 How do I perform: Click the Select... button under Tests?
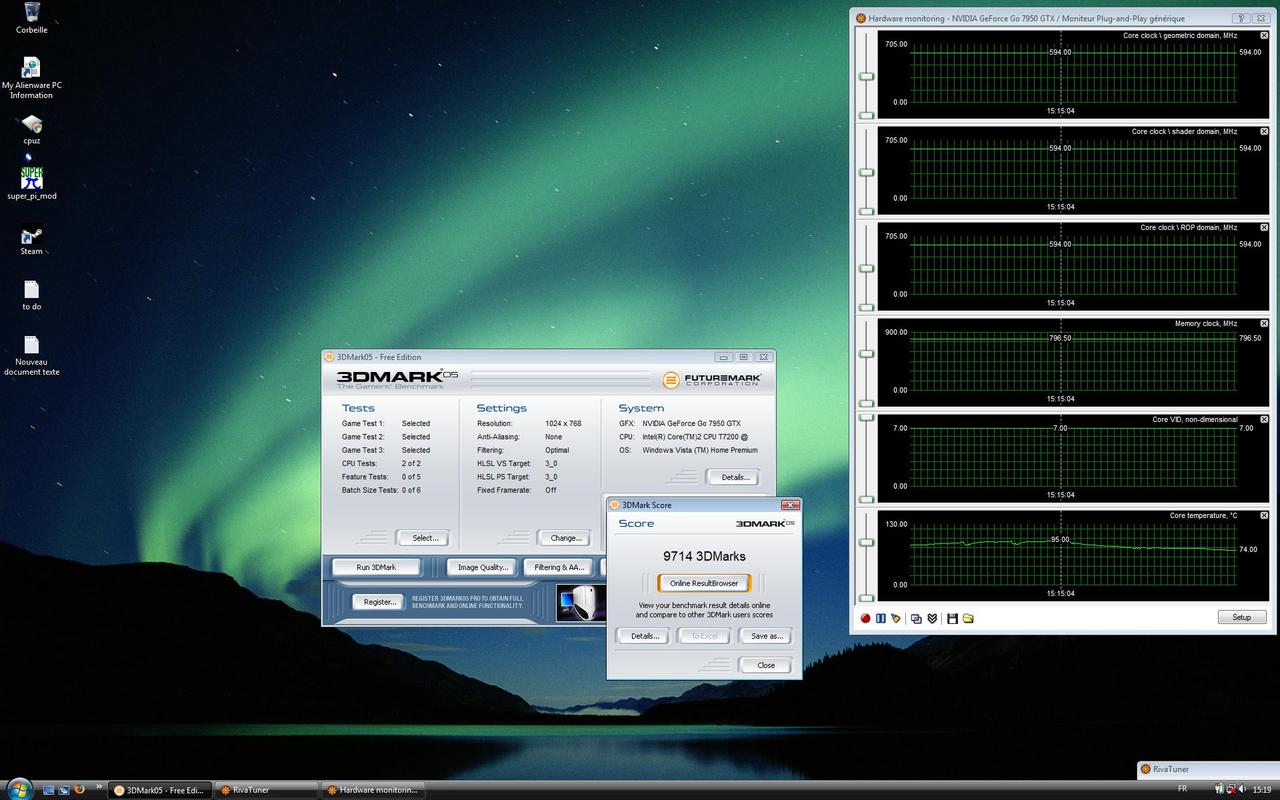pos(425,538)
